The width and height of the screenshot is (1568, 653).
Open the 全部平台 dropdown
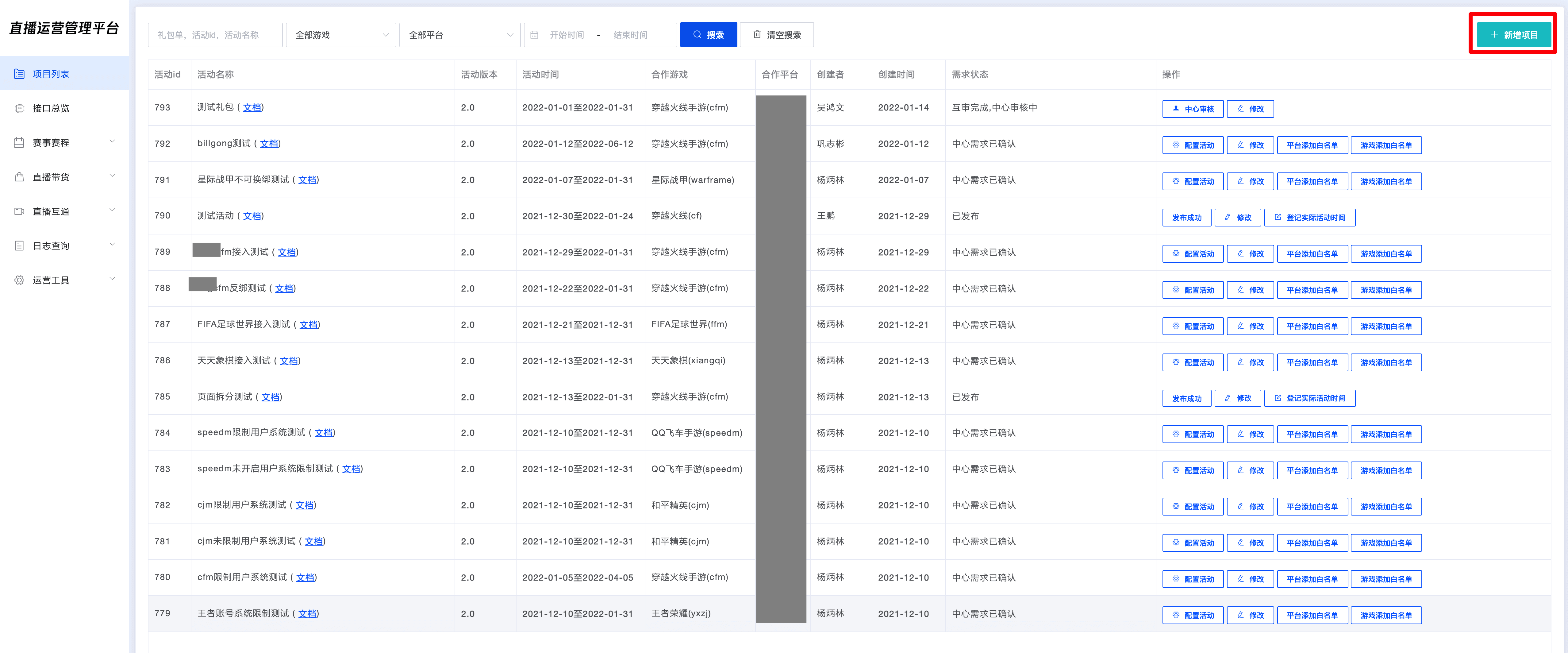[x=459, y=35]
